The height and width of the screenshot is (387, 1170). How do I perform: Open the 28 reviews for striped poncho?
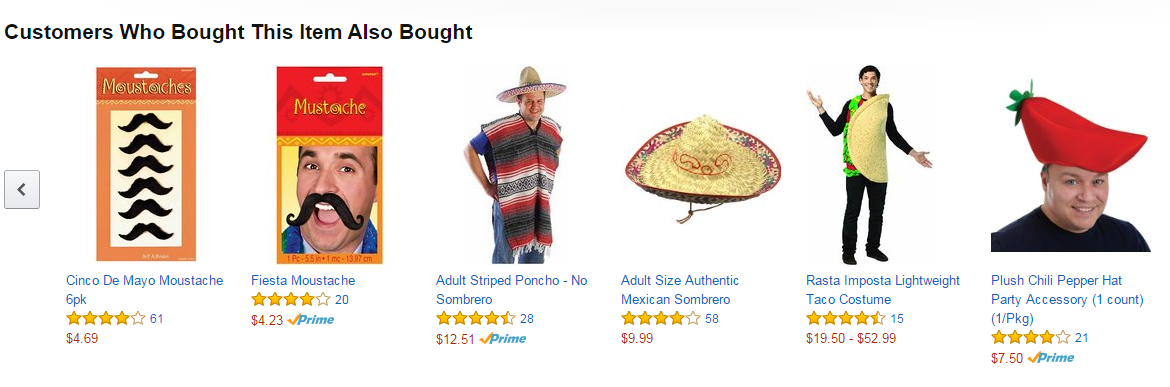coord(527,318)
